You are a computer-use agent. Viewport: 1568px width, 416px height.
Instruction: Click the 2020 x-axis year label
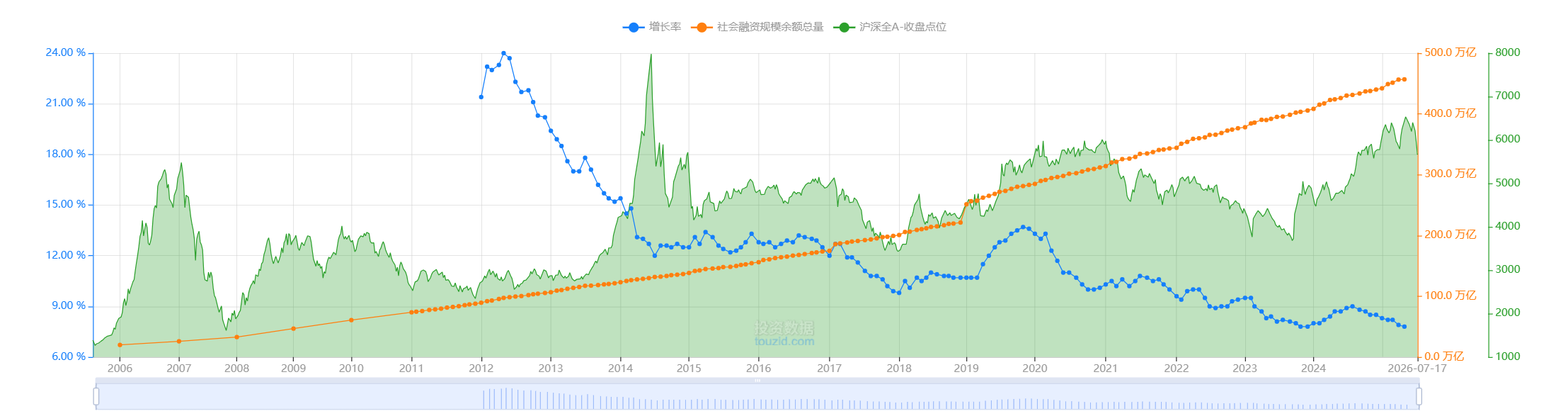pyautogui.click(x=1034, y=368)
